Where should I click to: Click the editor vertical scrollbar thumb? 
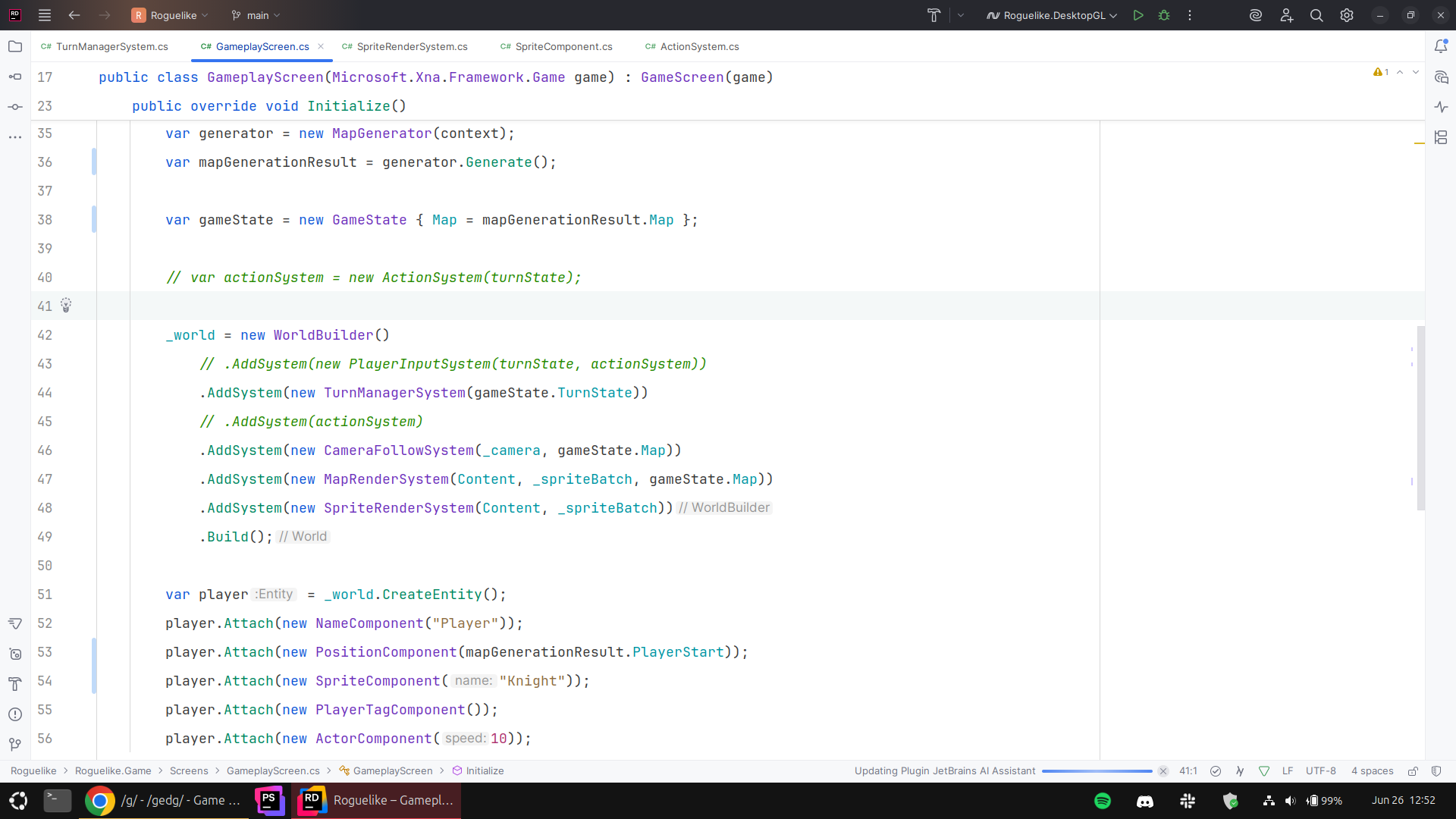[x=1420, y=418]
